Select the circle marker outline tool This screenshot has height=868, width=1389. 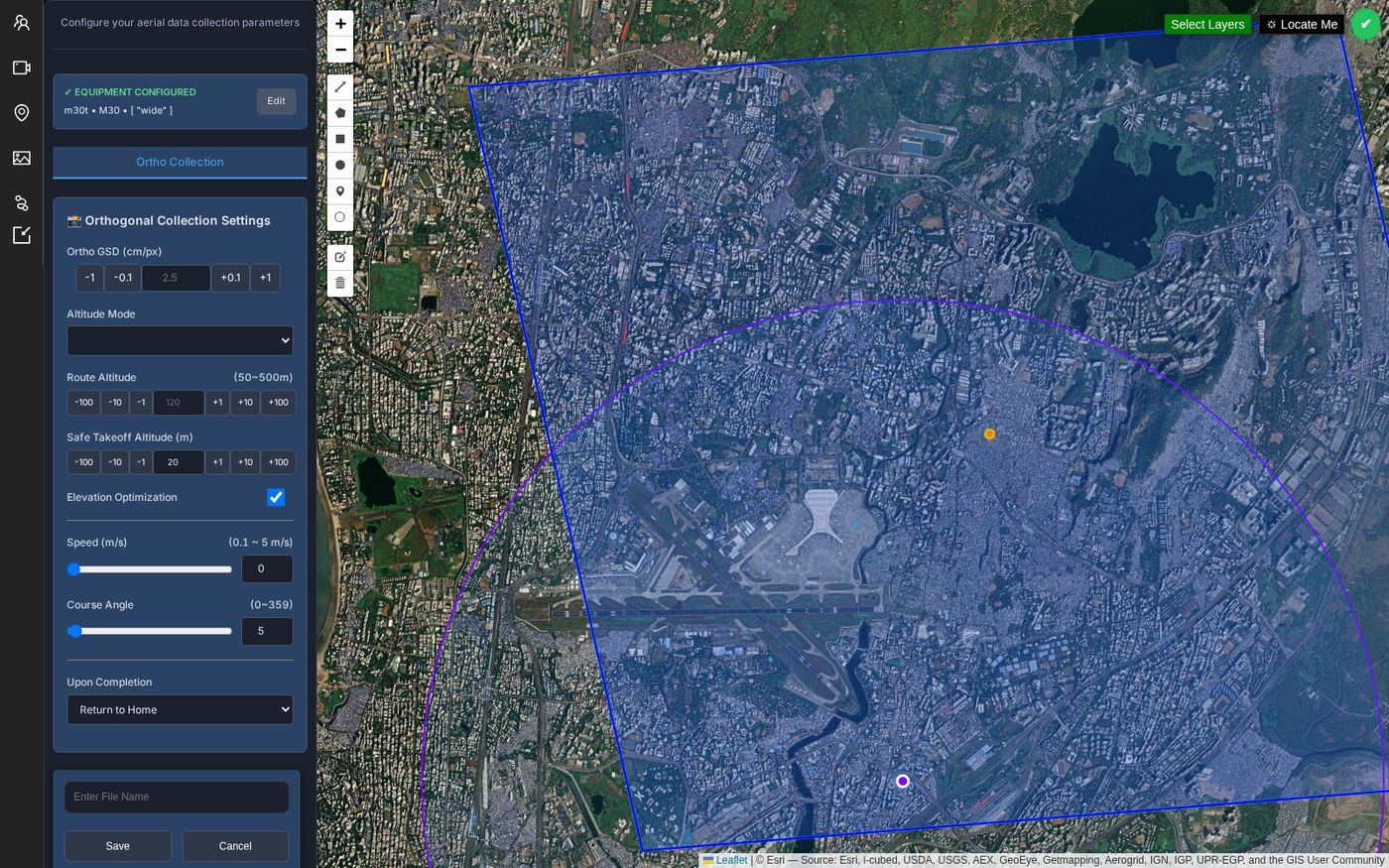[340, 217]
